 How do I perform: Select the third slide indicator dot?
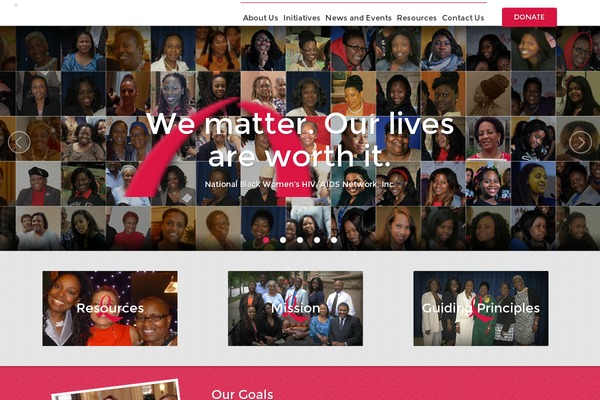click(300, 240)
